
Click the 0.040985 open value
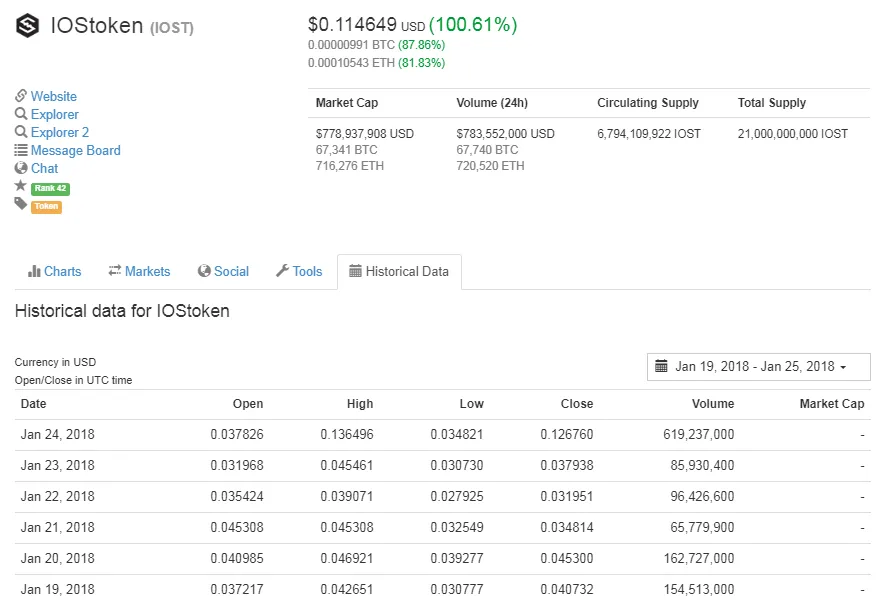point(237,559)
